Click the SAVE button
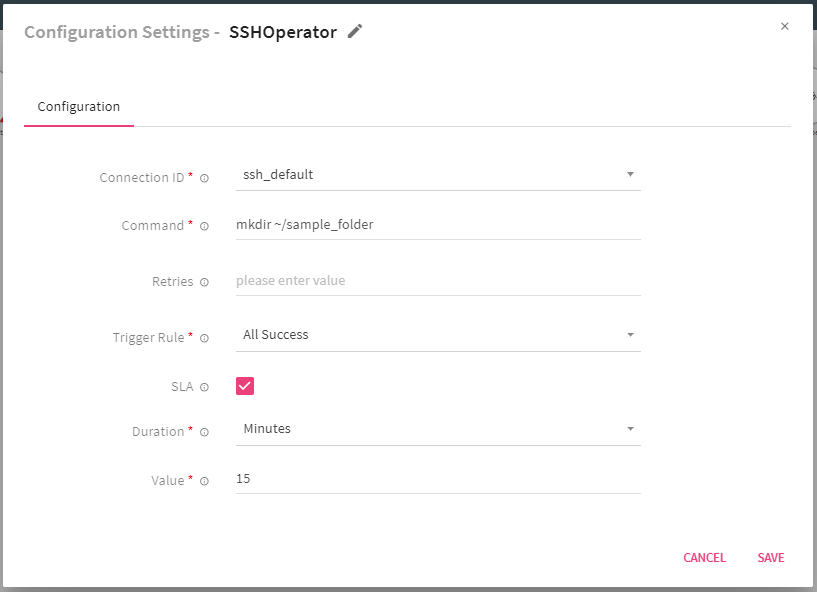817x592 pixels. pyautogui.click(x=770, y=558)
